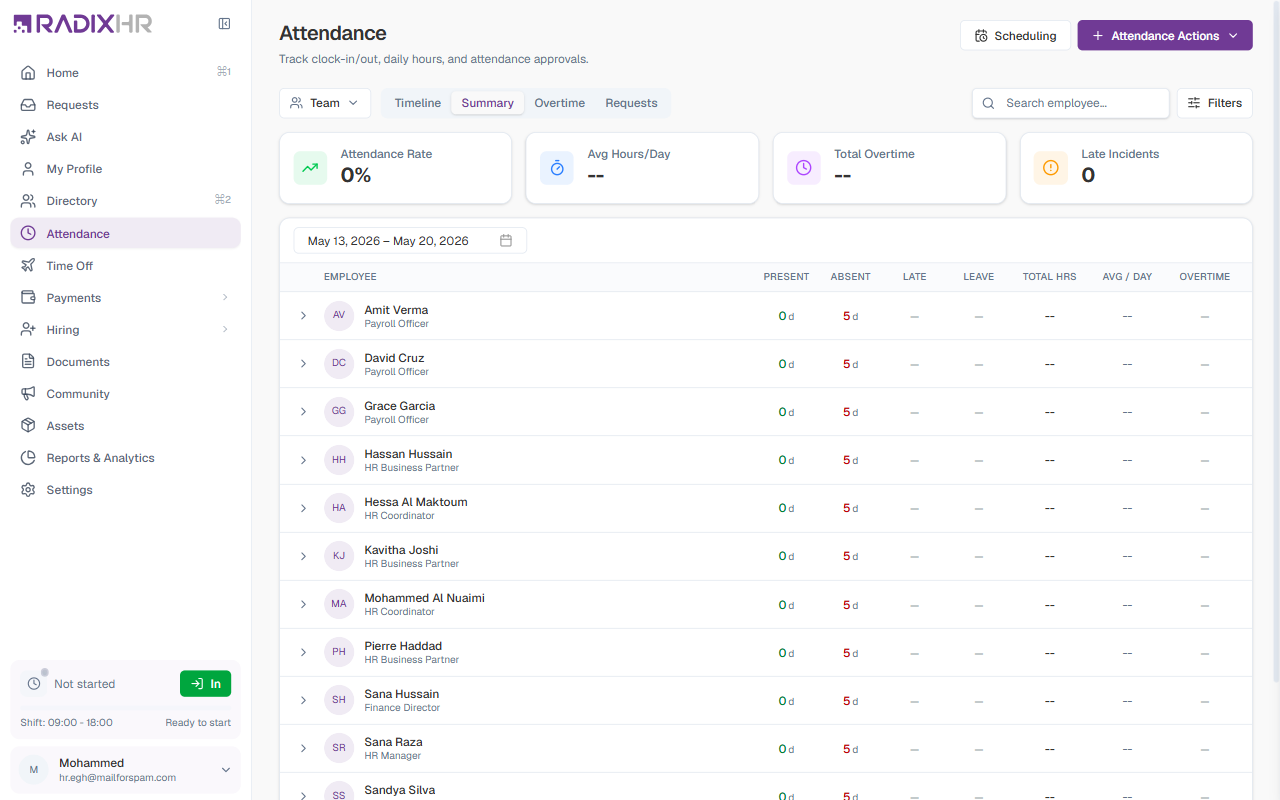Select the Summary tab
1280x800 pixels.
pyautogui.click(x=488, y=103)
